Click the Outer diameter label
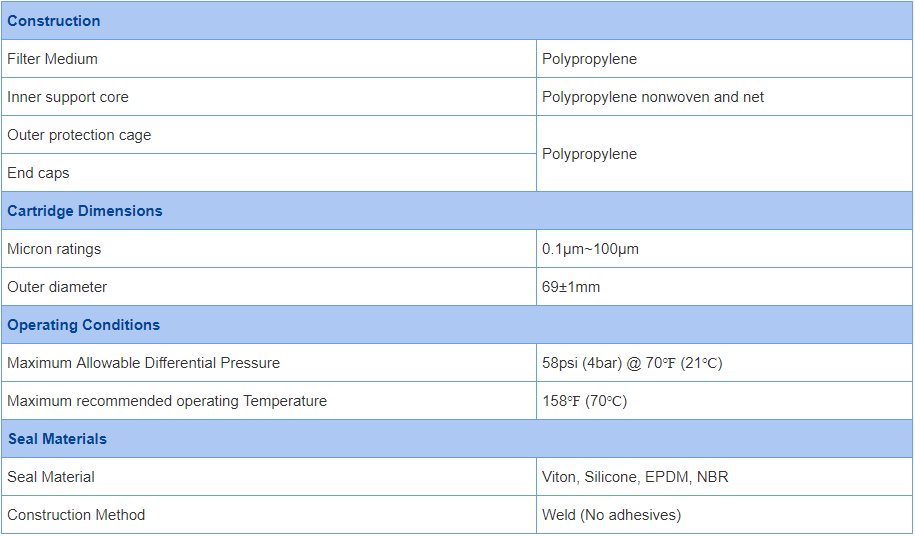The width and height of the screenshot is (915, 536). (x=57, y=287)
